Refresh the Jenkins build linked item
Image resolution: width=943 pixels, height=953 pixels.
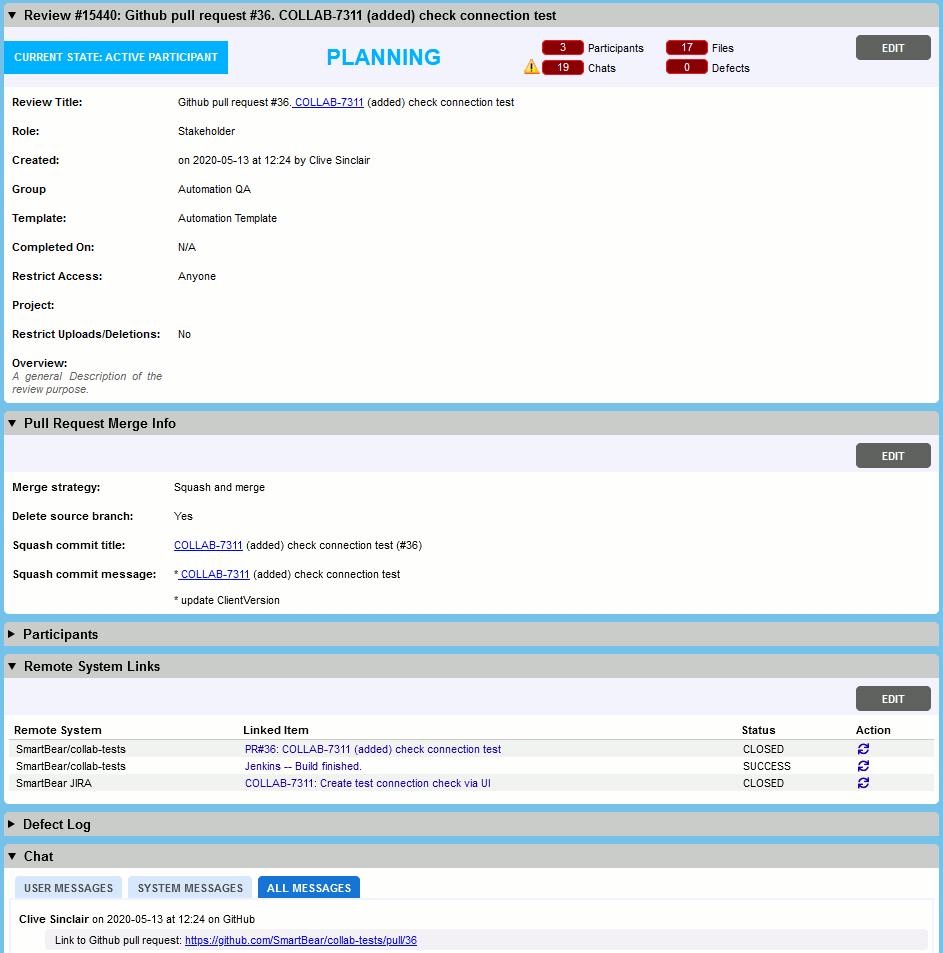pos(862,765)
